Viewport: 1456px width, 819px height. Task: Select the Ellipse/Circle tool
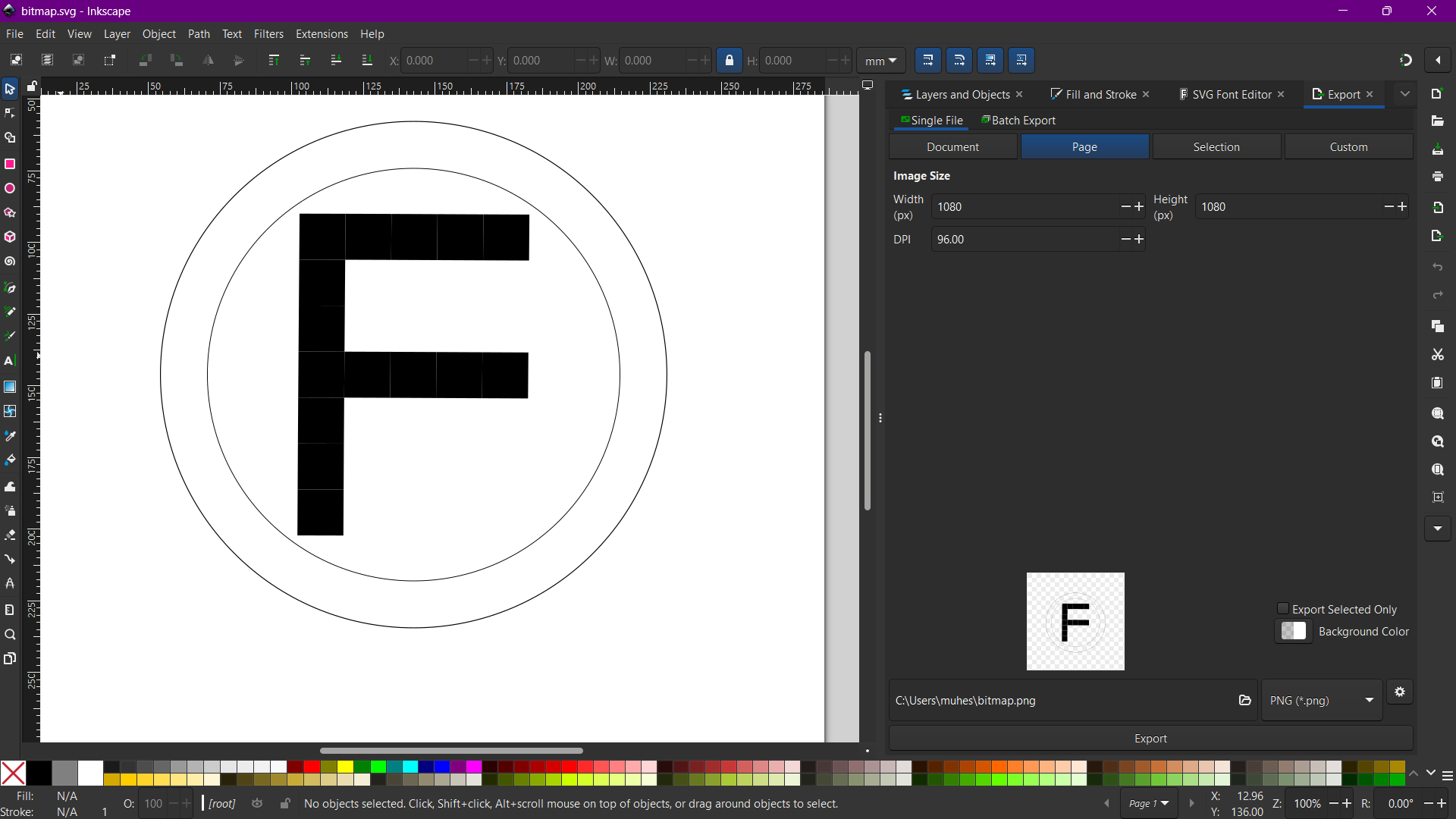click(x=10, y=189)
